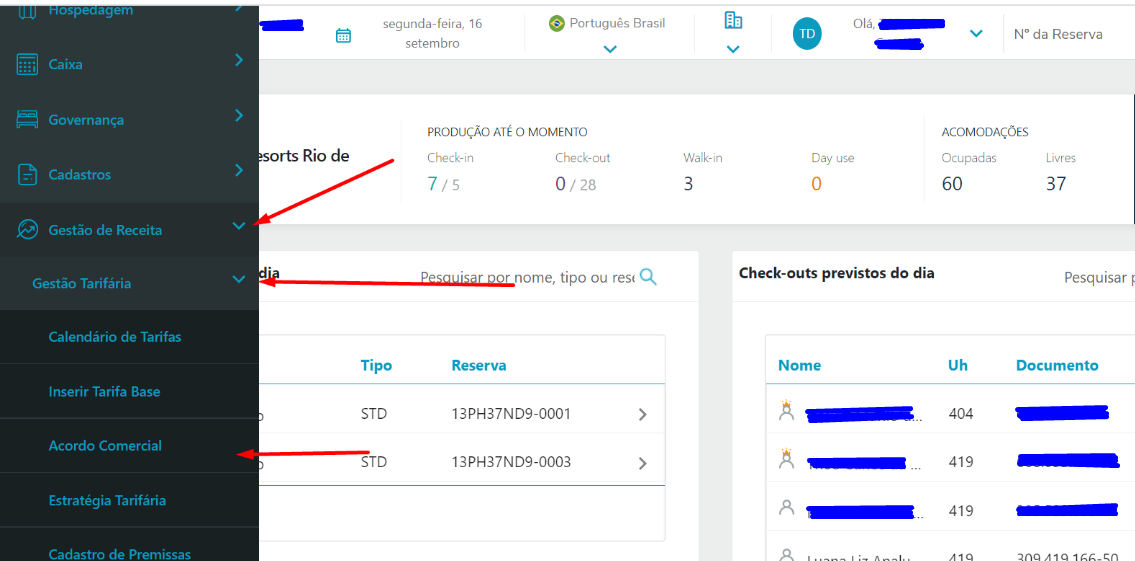Click the check-ins search input
The height and width of the screenshot is (561, 1135).
528,277
